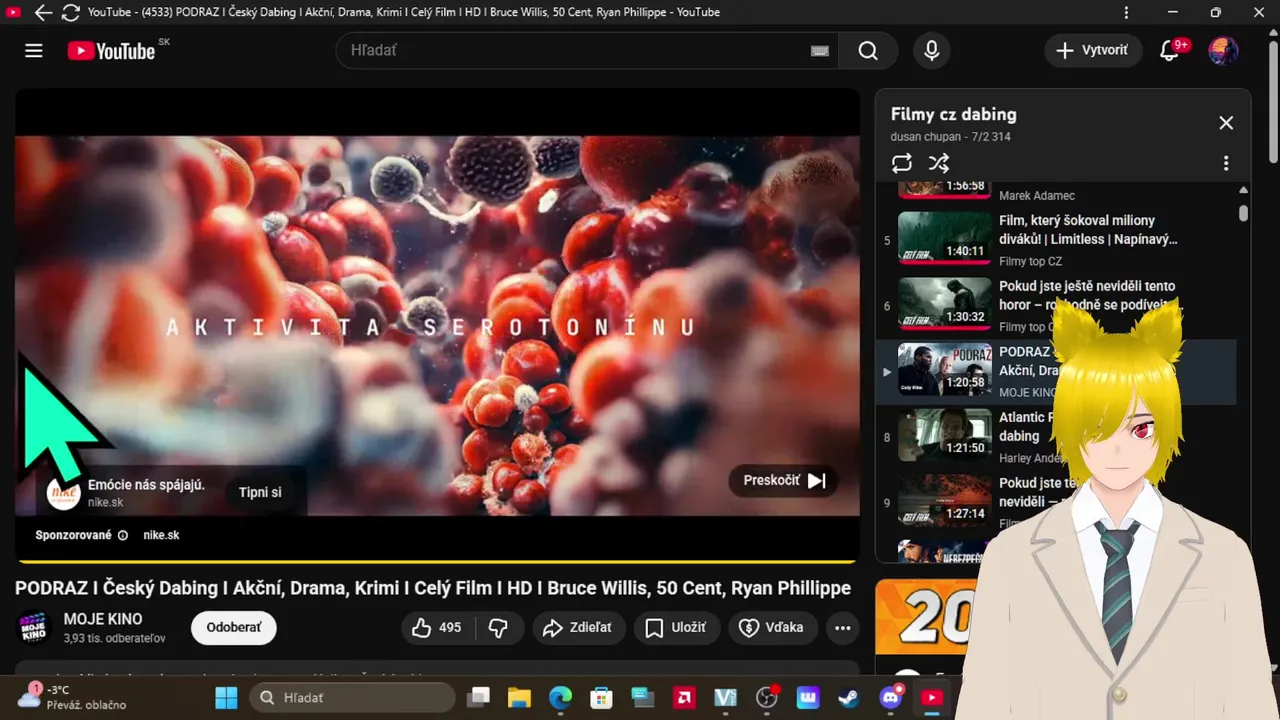Image resolution: width=1280 pixels, height=720 pixels.
Task: Go back using the browser back arrow
Action: click(42, 13)
